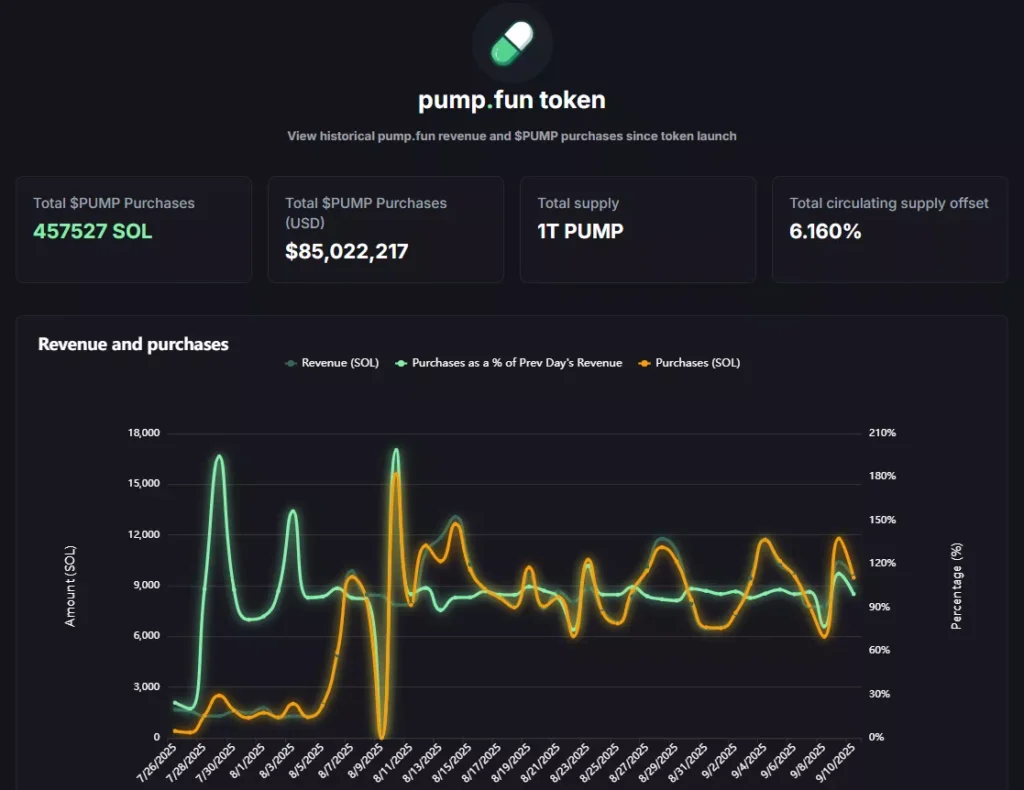Click the '8/23/2025' date axis label
Image resolution: width=1024 pixels, height=790 pixels.
[x=569, y=762]
